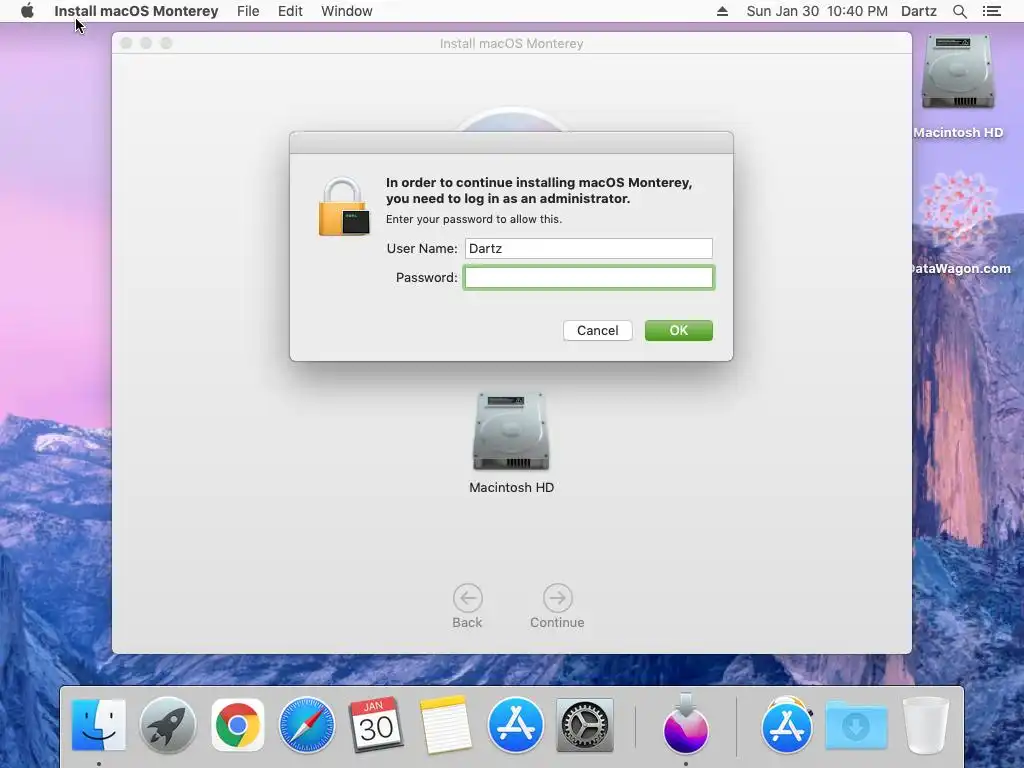Screen dimensions: 1024x768
Task: Click the lock icon in the dialog
Action: click(344, 206)
